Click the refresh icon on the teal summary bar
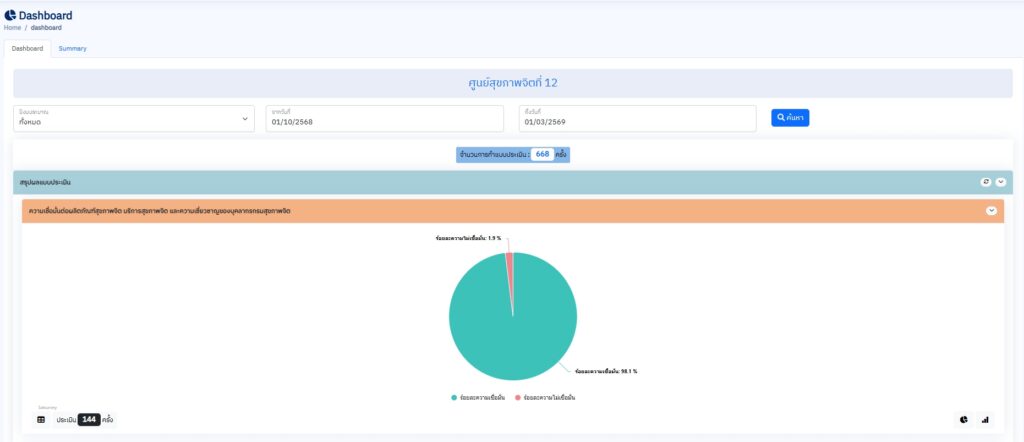Image resolution: width=1024 pixels, height=442 pixels. [985, 182]
